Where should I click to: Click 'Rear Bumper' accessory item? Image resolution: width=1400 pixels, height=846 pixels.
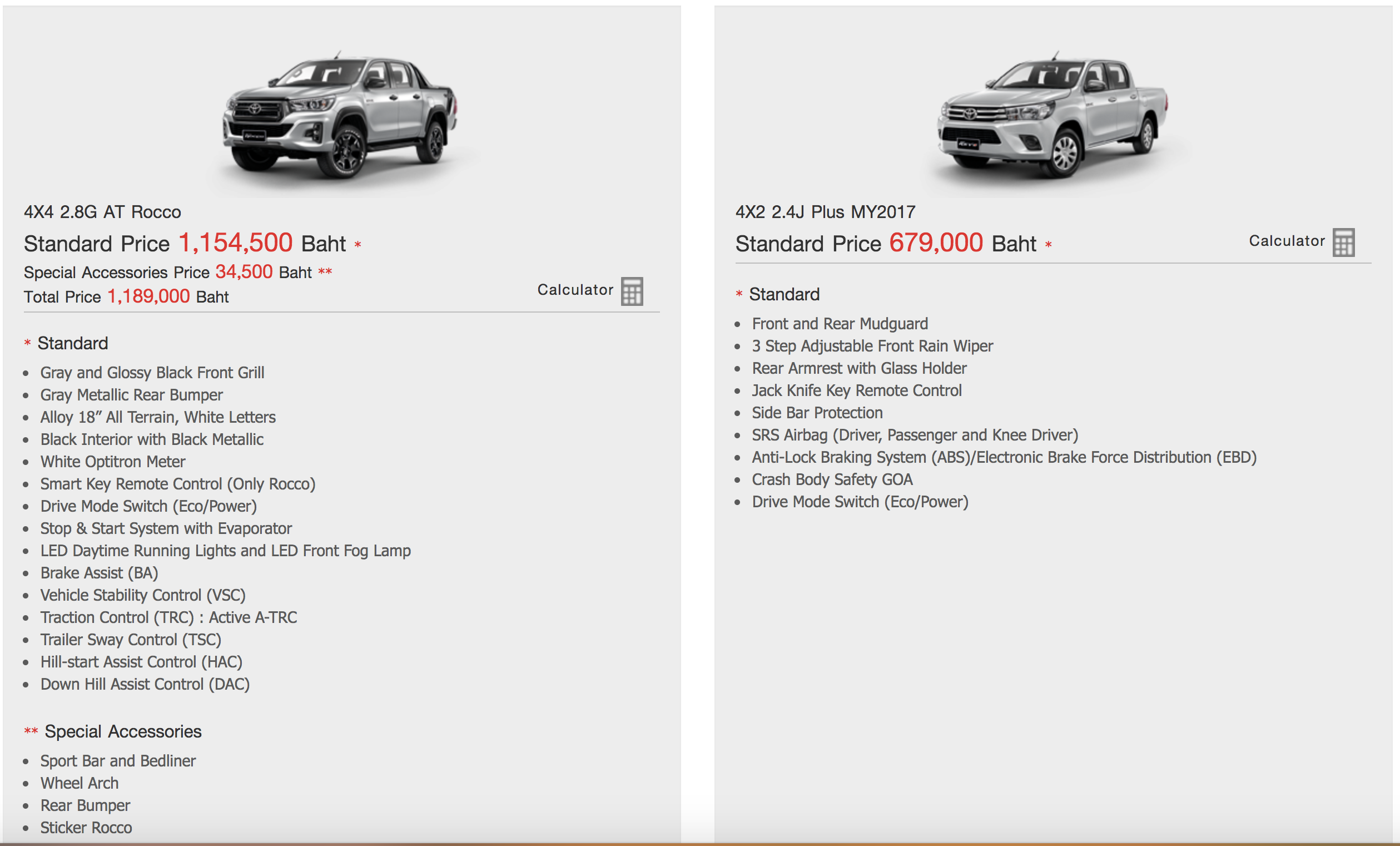pyautogui.click(x=85, y=805)
